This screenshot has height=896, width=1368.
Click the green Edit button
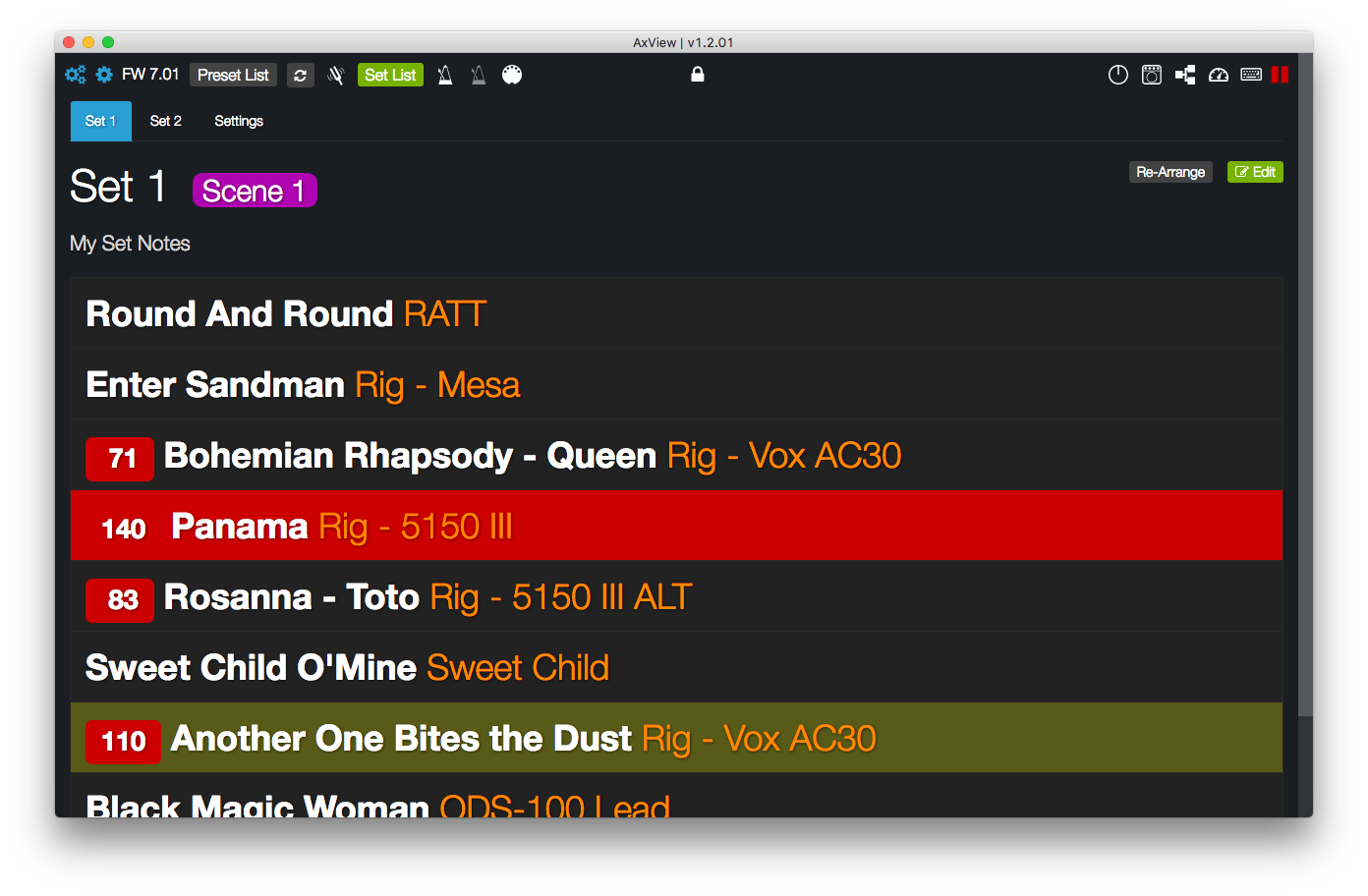[x=1255, y=172]
